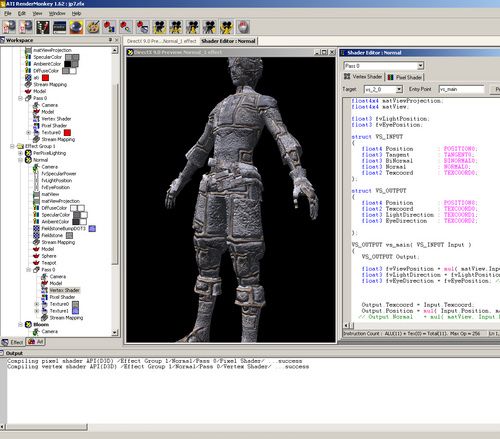Click the Fieldstone texture icon in tree
The height and width of the screenshot is (439, 500).
pos(36,235)
